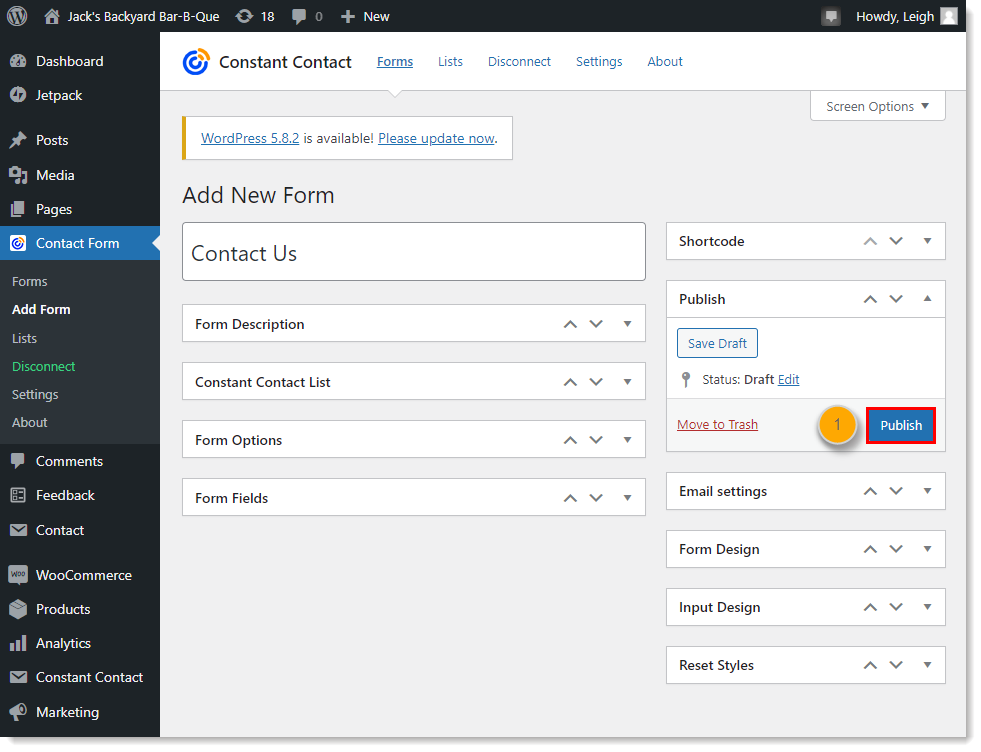This screenshot has height=752, width=981.
Task: Click the Posts pushpin icon
Action: pyautogui.click(x=18, y=140)
